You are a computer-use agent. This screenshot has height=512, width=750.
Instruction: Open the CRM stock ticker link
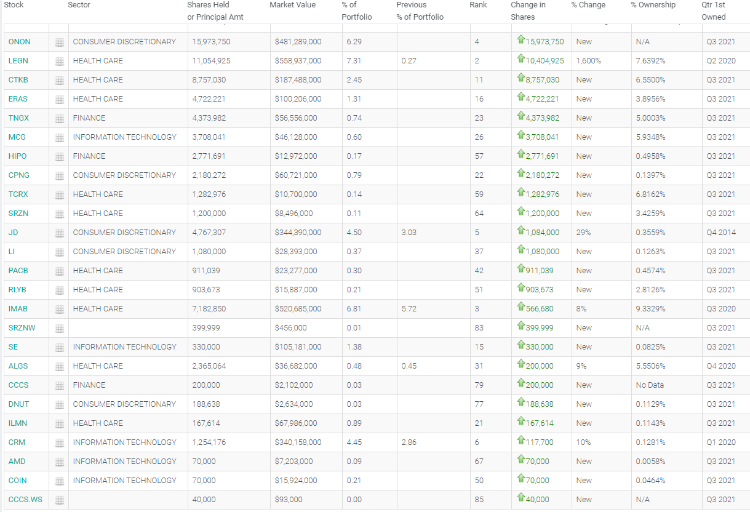coord(17,442)
